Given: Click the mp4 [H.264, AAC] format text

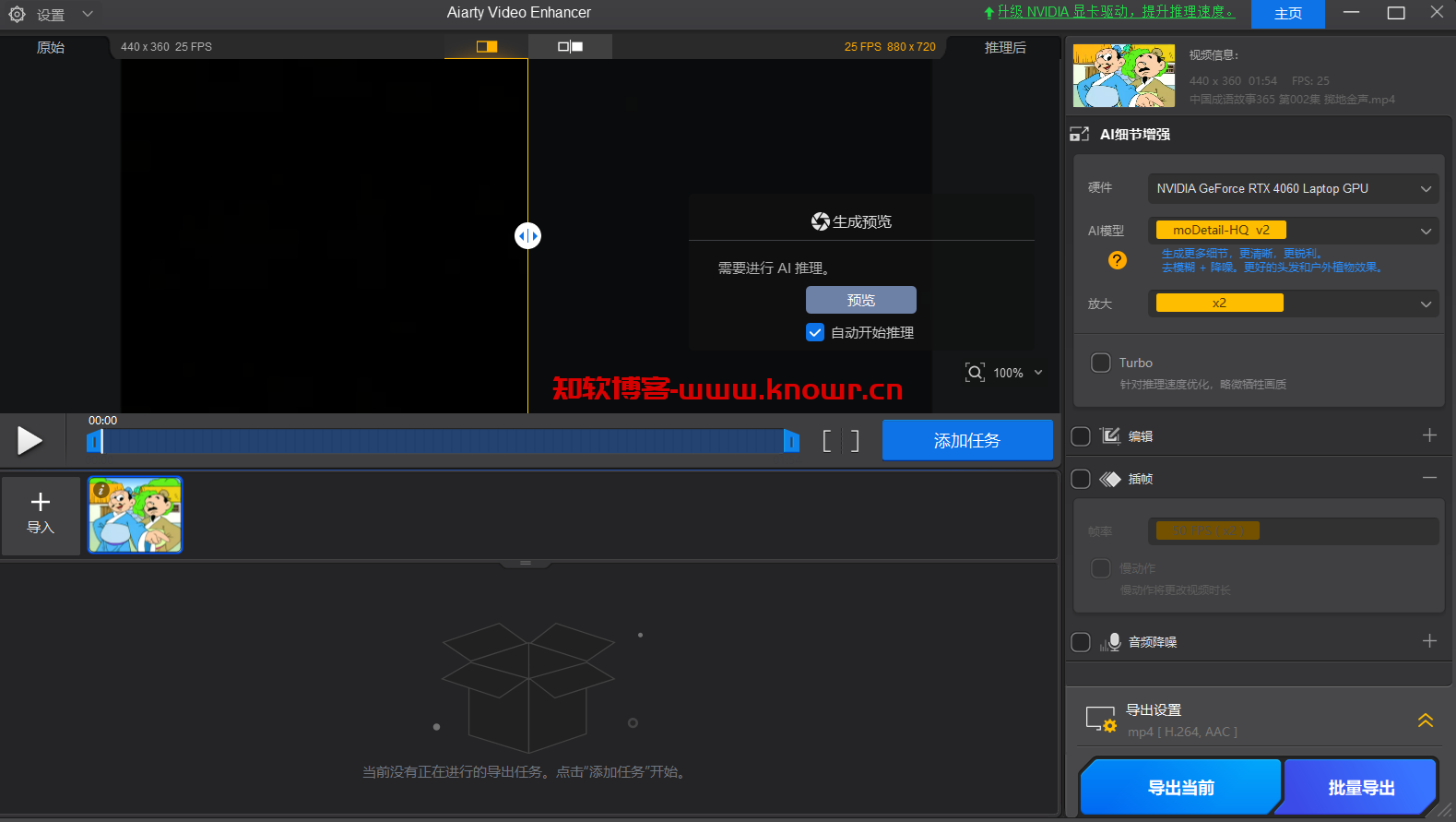Looking at the screenshot, I should click(x=1182, y=732).
